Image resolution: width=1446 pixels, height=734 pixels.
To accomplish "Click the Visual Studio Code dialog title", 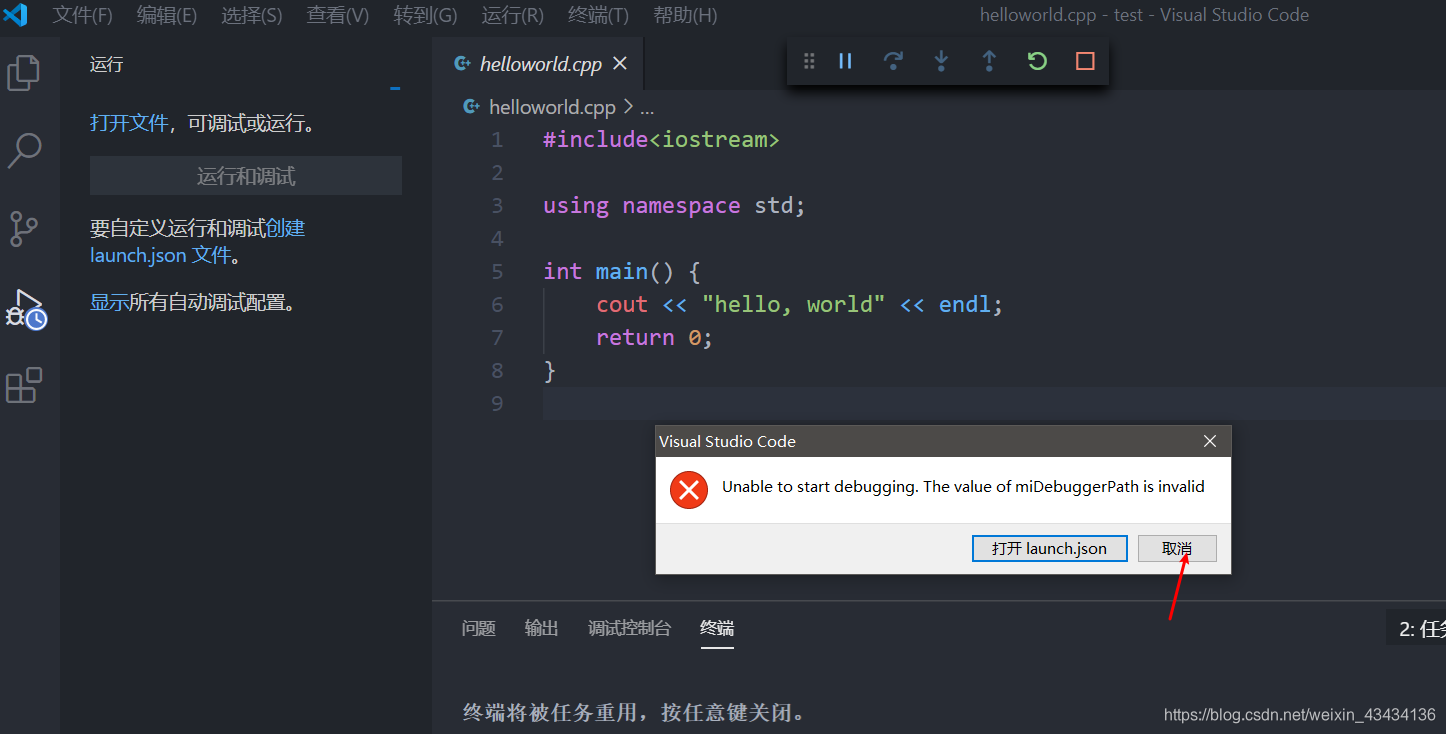I will (727, 441).
